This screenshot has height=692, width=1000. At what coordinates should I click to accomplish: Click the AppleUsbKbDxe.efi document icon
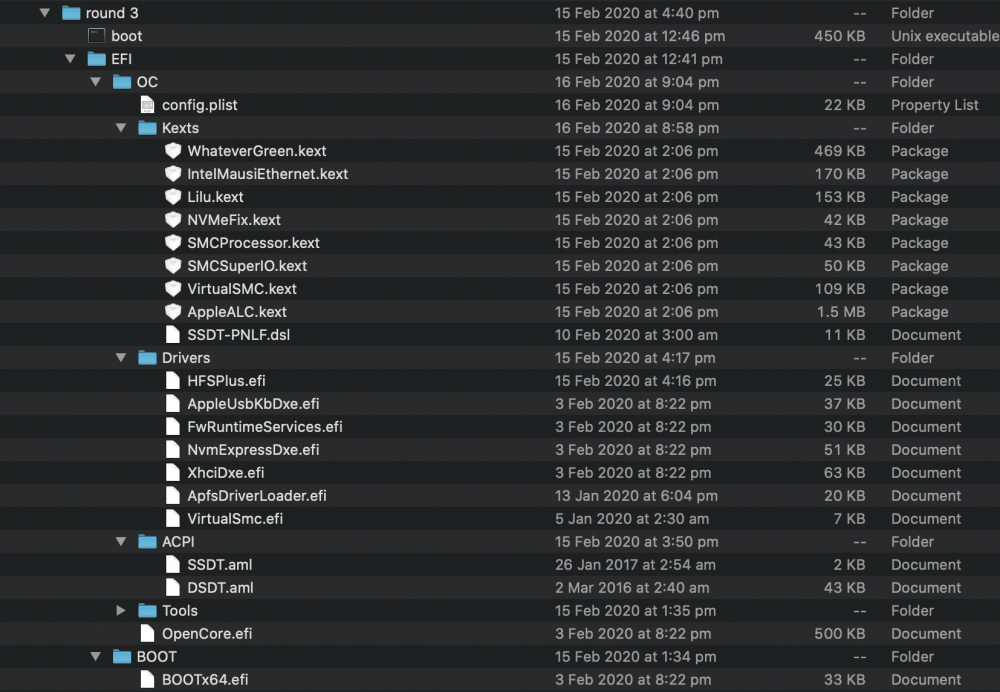pyautogui.click(x=173, y=404)
